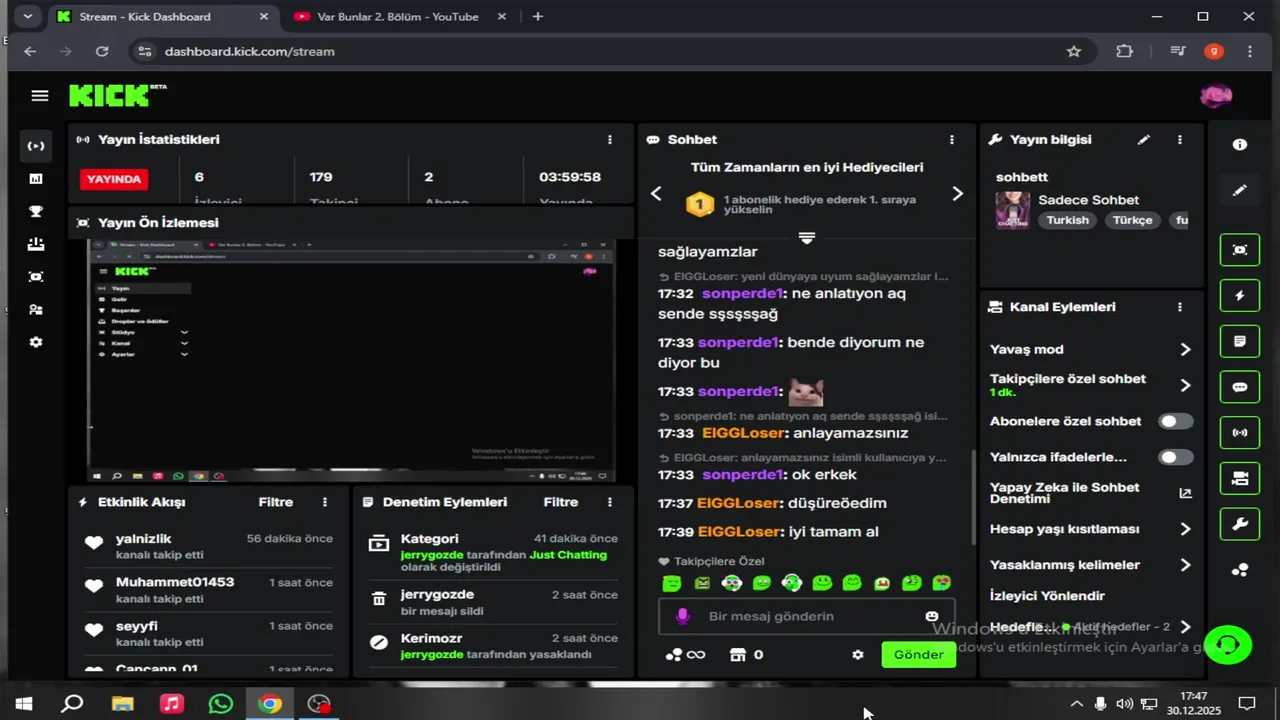
Task: Expand the Yavaş mod option
Action: pyautogui.click(x=1185, y=349)
